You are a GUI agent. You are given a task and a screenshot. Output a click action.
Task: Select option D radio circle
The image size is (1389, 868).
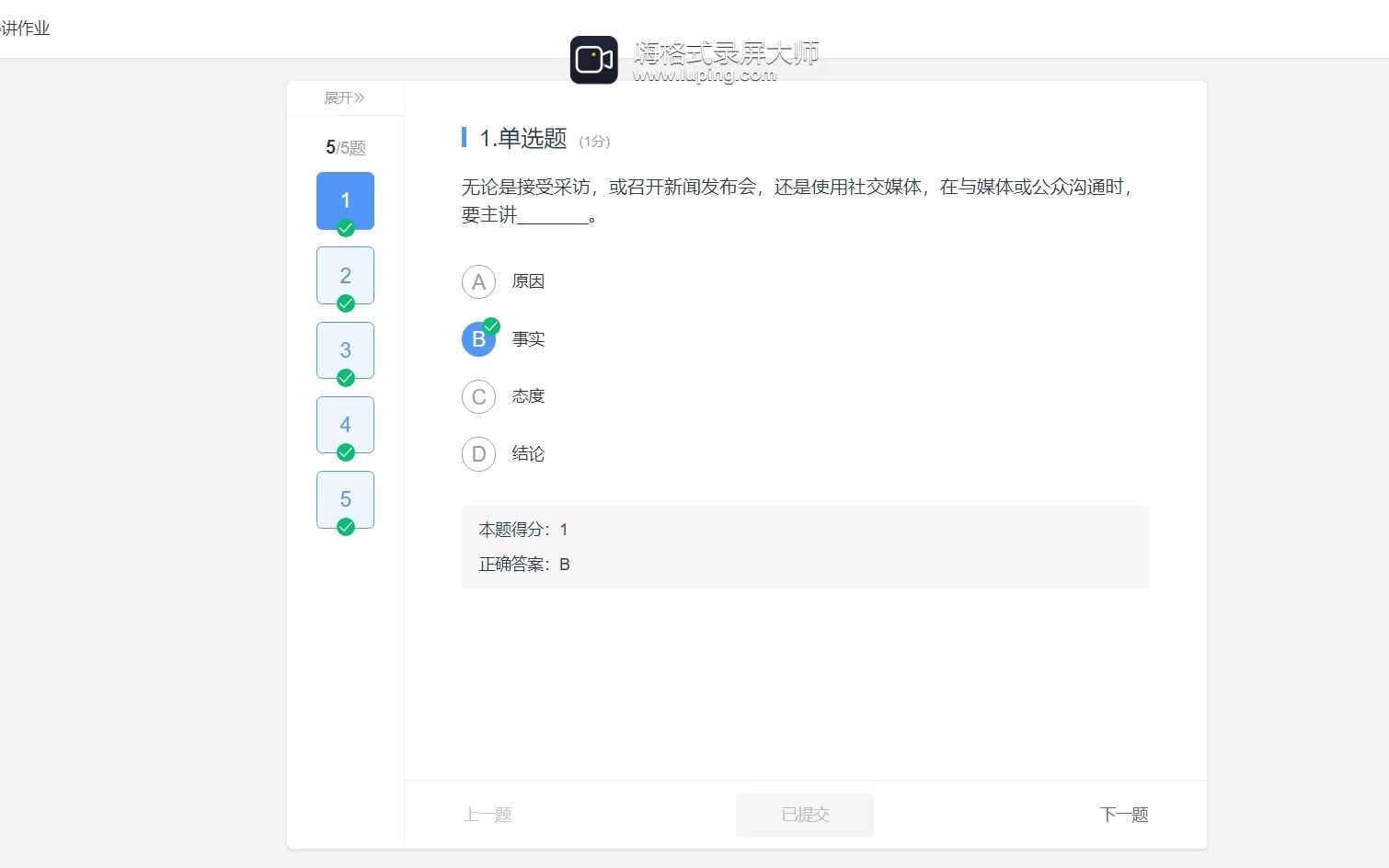tap(478, 454)
